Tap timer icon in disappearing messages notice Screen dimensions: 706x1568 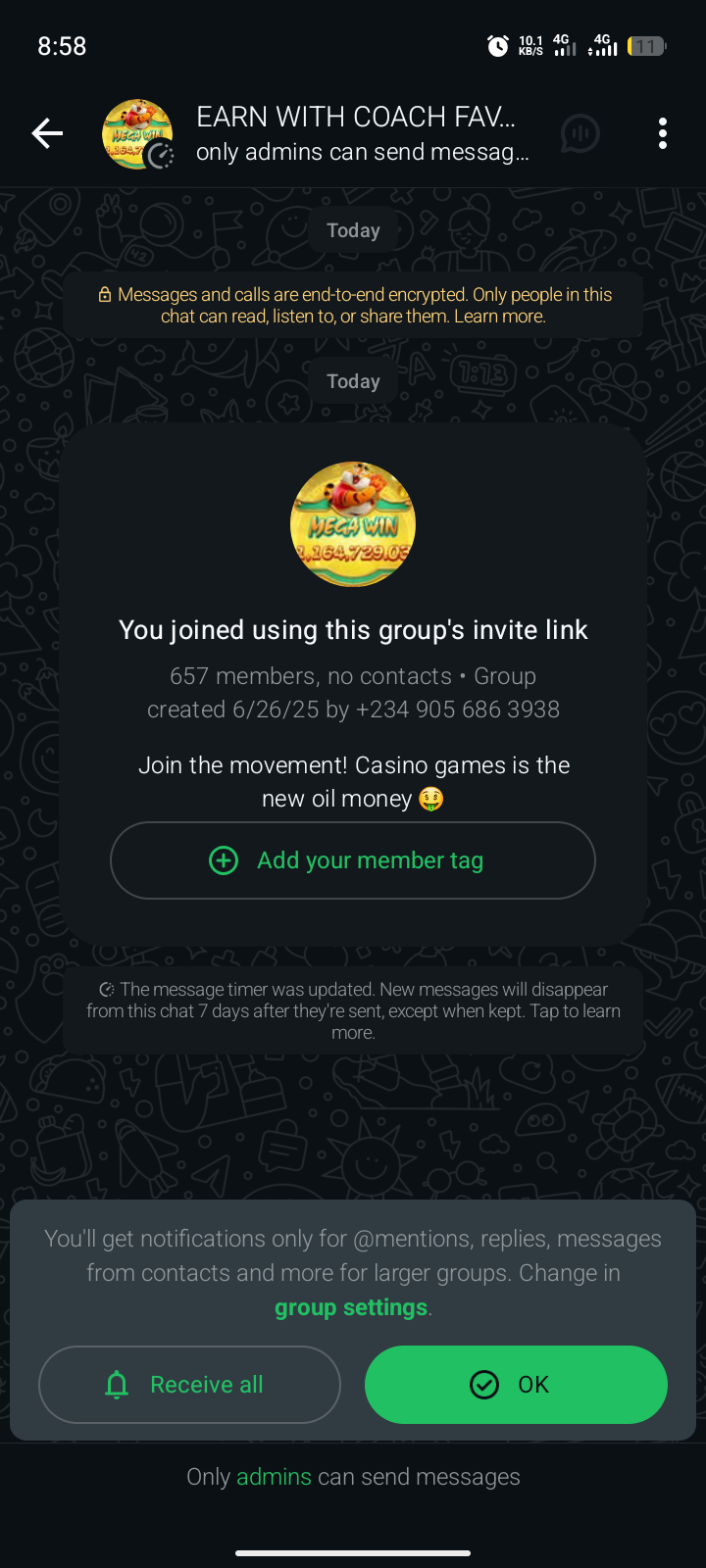point(107,990)
